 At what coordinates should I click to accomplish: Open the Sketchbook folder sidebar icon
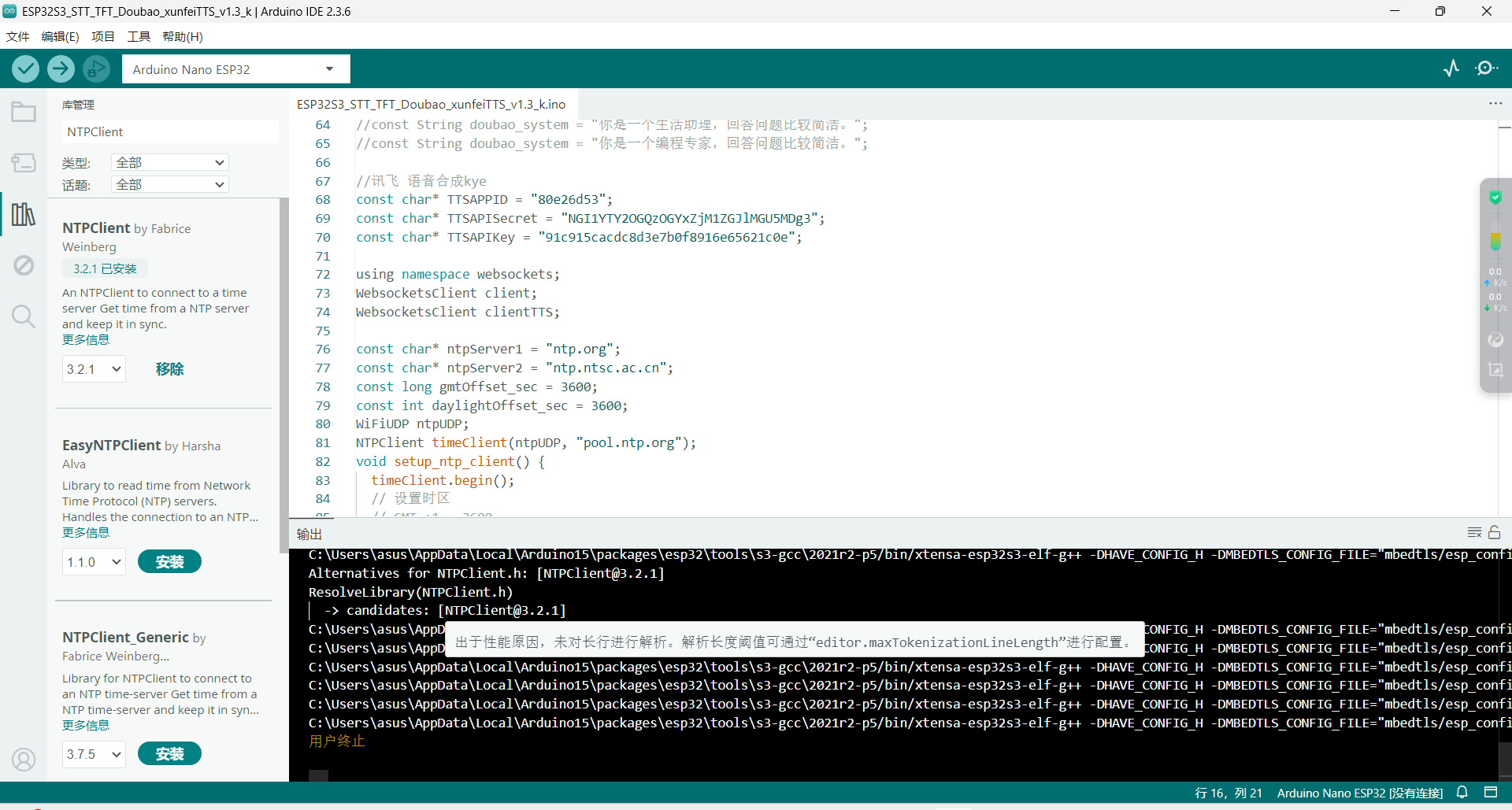coord(24,113)
